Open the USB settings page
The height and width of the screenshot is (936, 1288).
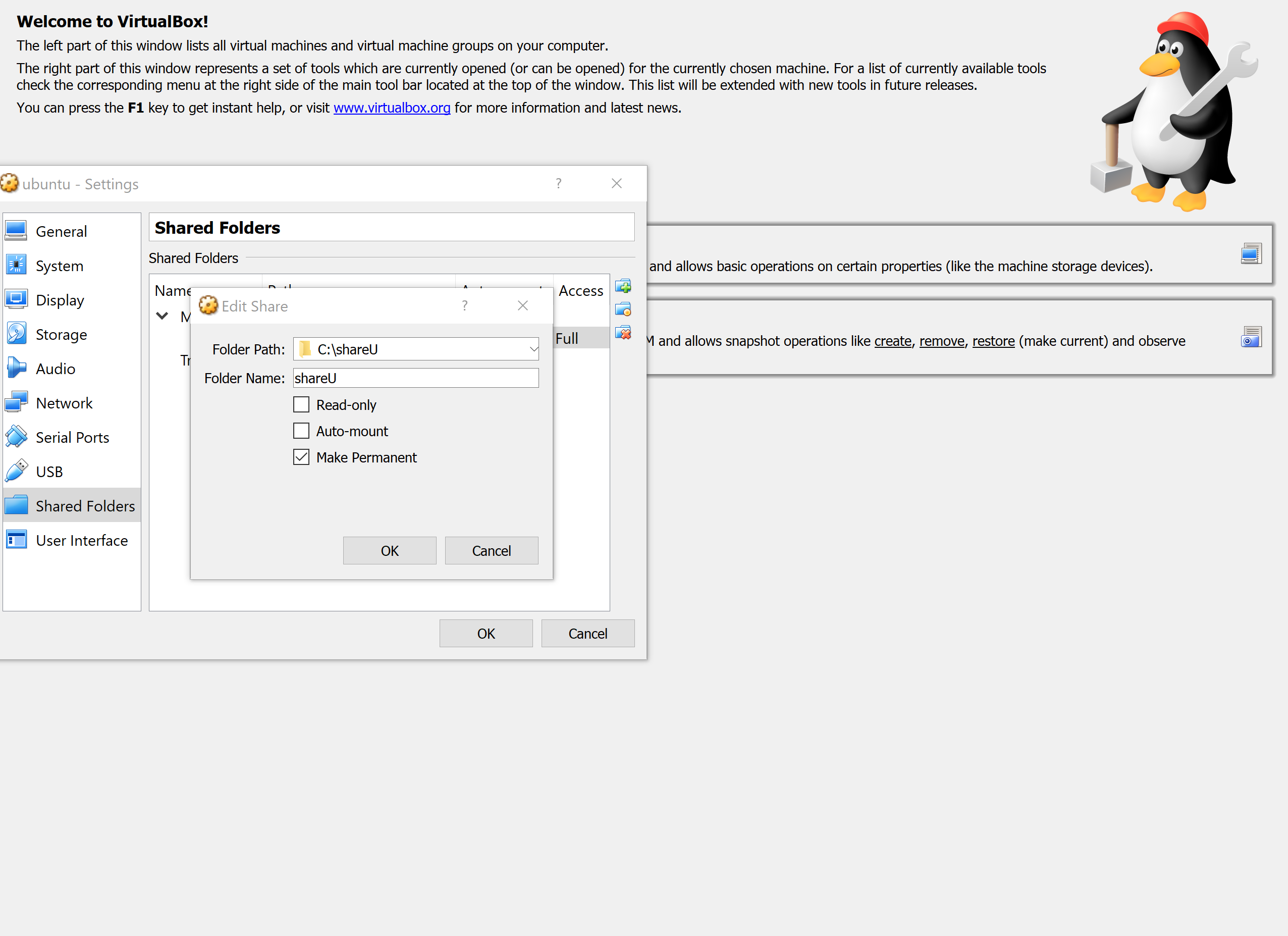click(49, 472)
